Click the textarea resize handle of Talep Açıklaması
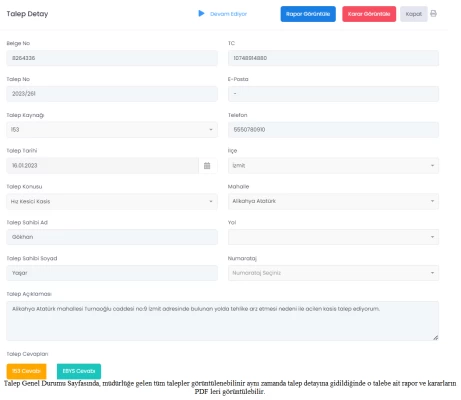This screenshot has height=400, width=461. pyautogui.click(x=435, y=337)
